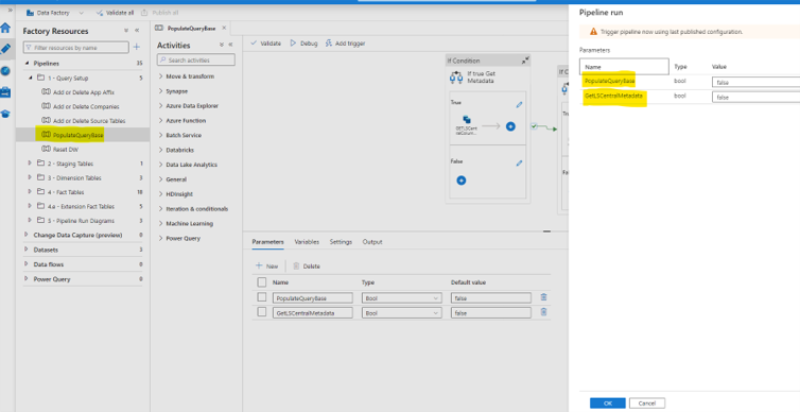Open the Home icon in left sidebar
This screenshot has width=800, height=412.
point(7,29)
